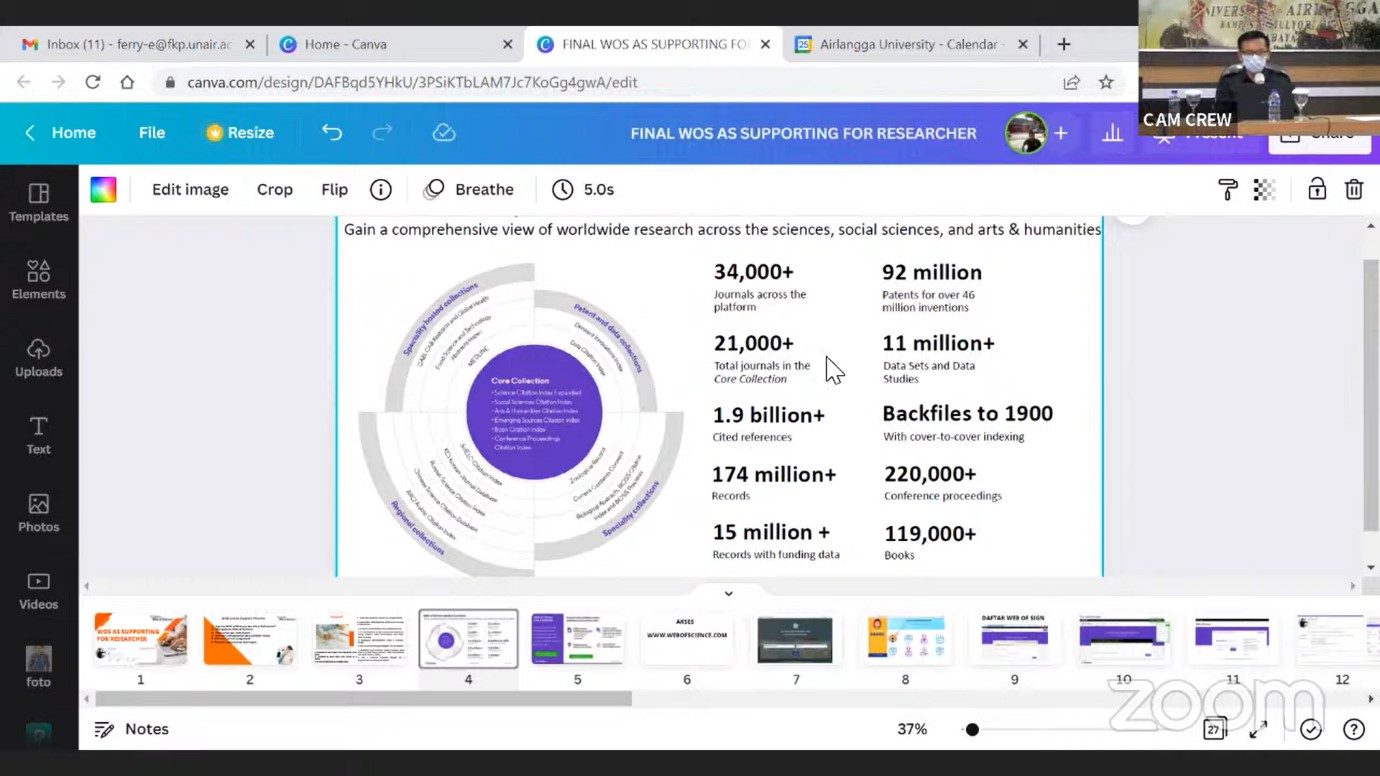This screenshot has height=776, width=1380.
Task: Click the Edit image button
Action: [x=190, y=190]
